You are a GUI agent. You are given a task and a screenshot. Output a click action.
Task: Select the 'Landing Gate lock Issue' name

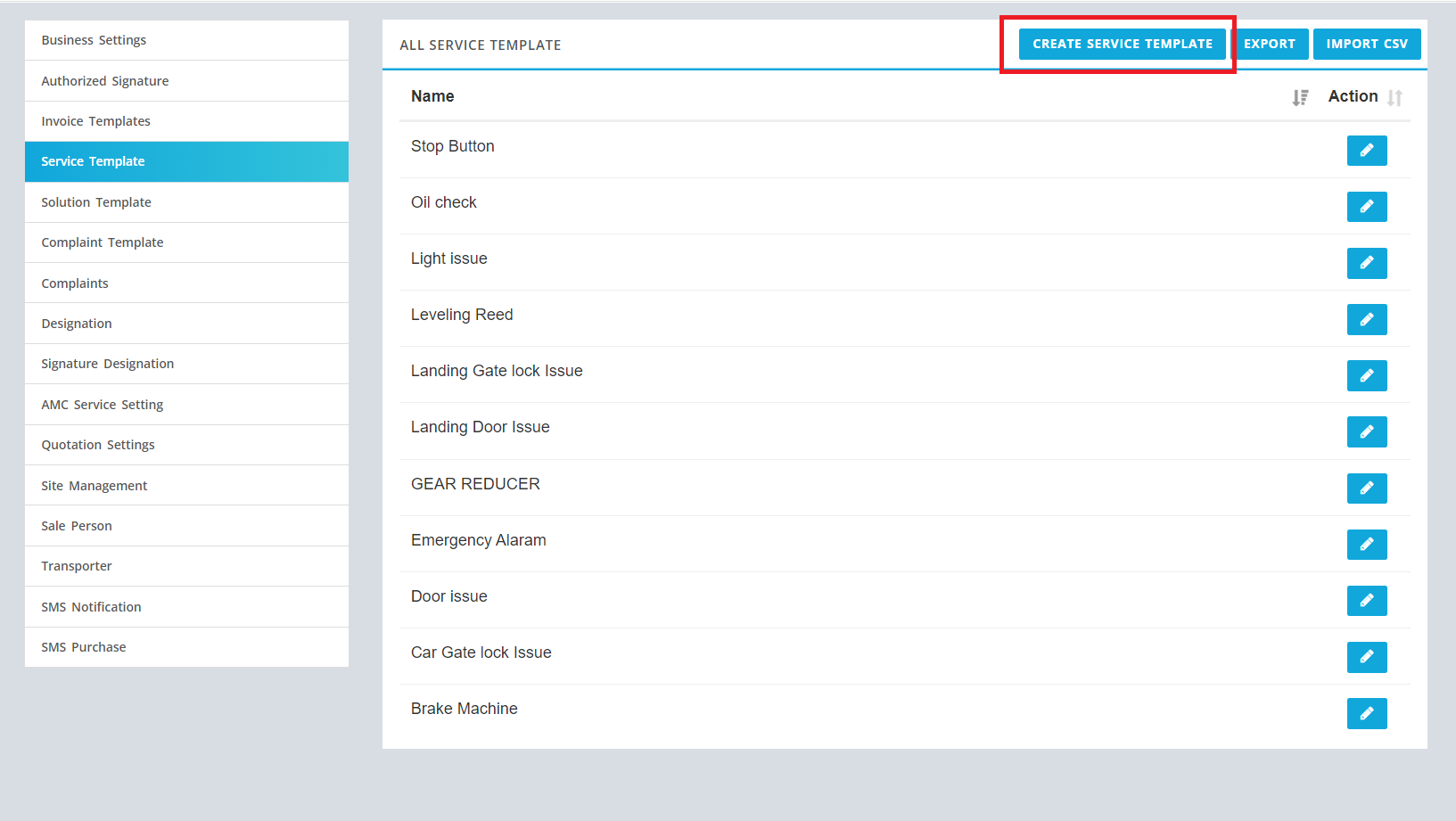point(497,371)
